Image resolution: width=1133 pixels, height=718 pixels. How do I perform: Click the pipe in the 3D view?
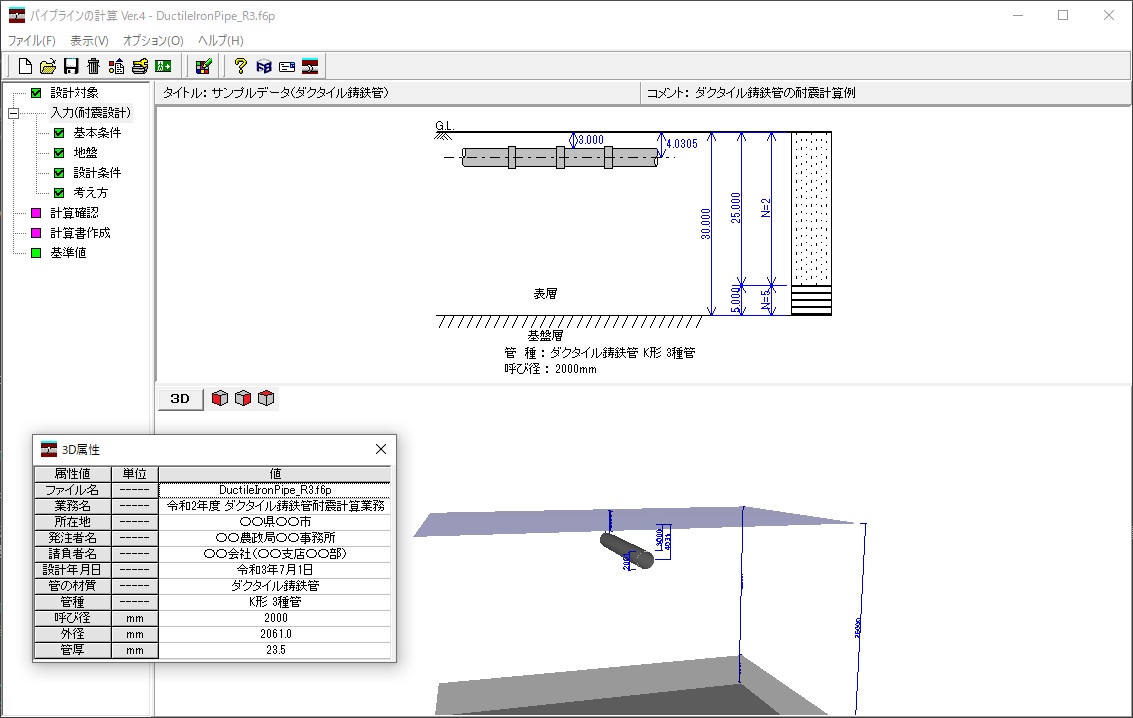tap(627, 550)
